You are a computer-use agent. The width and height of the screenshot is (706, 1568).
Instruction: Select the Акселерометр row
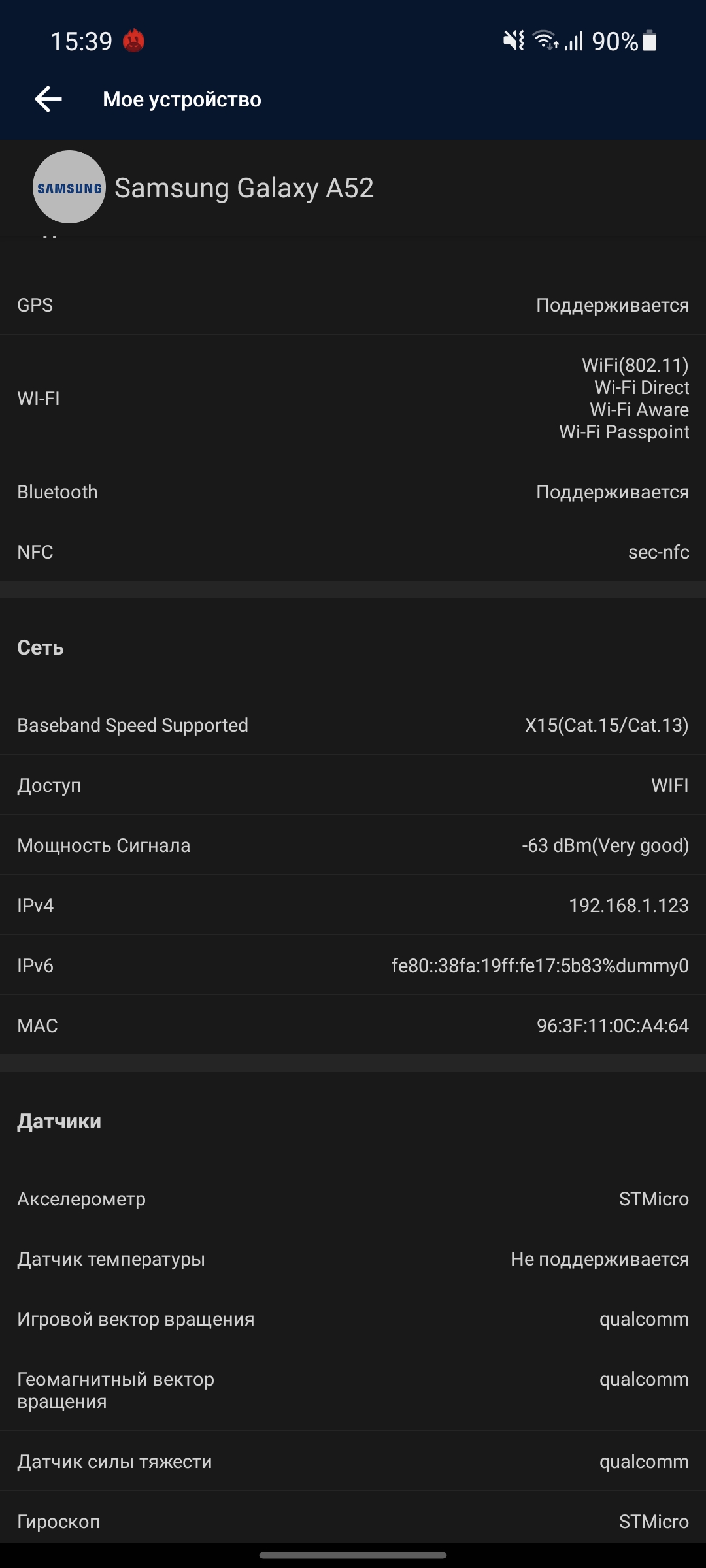(353, 1199)
